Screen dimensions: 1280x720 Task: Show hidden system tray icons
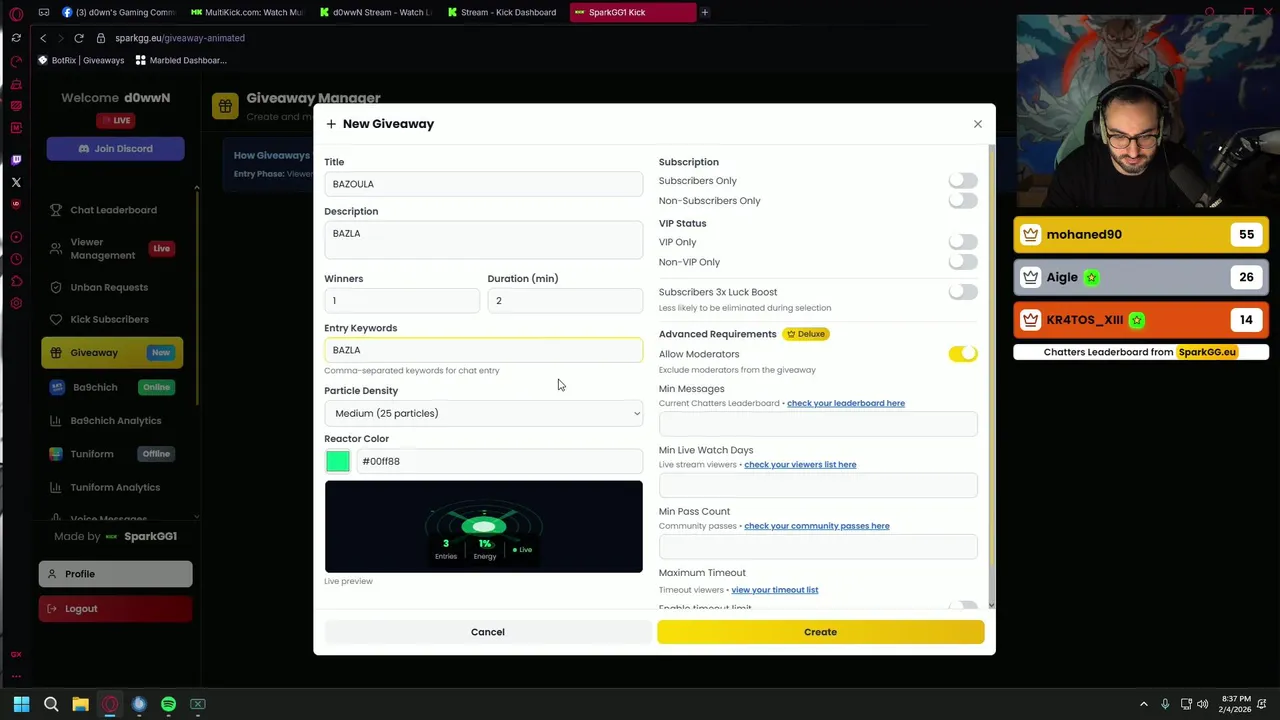pyautogui.click(x=1143, y=704)
